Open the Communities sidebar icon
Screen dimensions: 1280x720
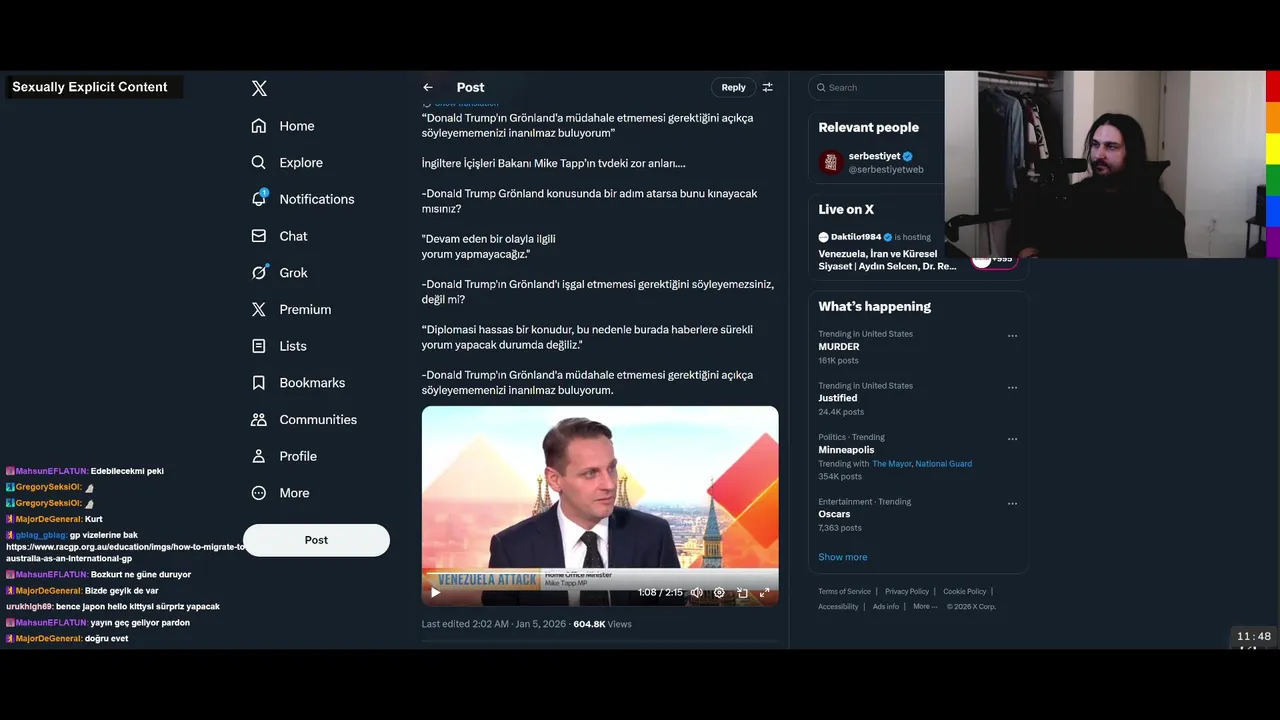pyautogui.click(x=259, y=420)
